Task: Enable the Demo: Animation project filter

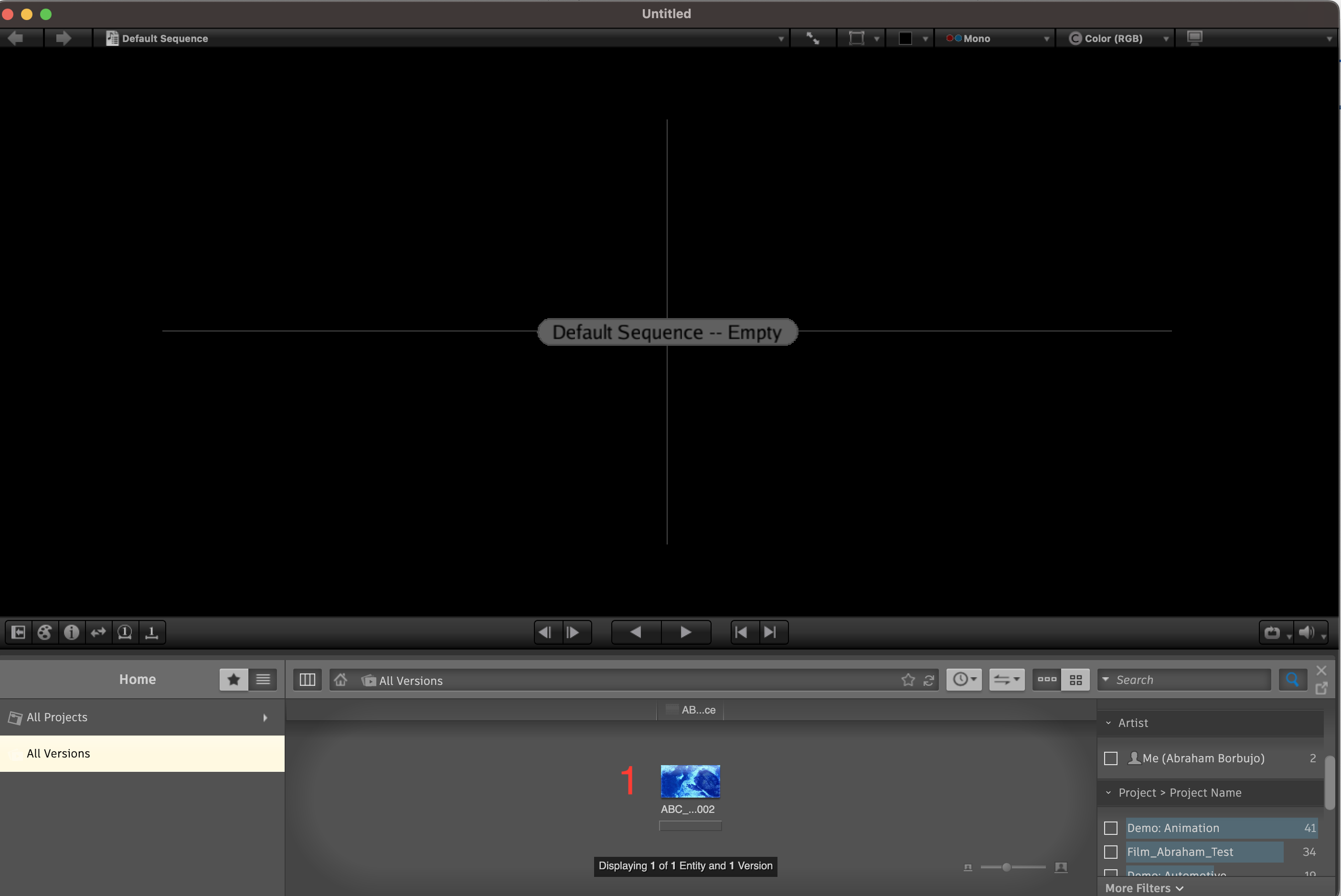Action: (1111, 827)
